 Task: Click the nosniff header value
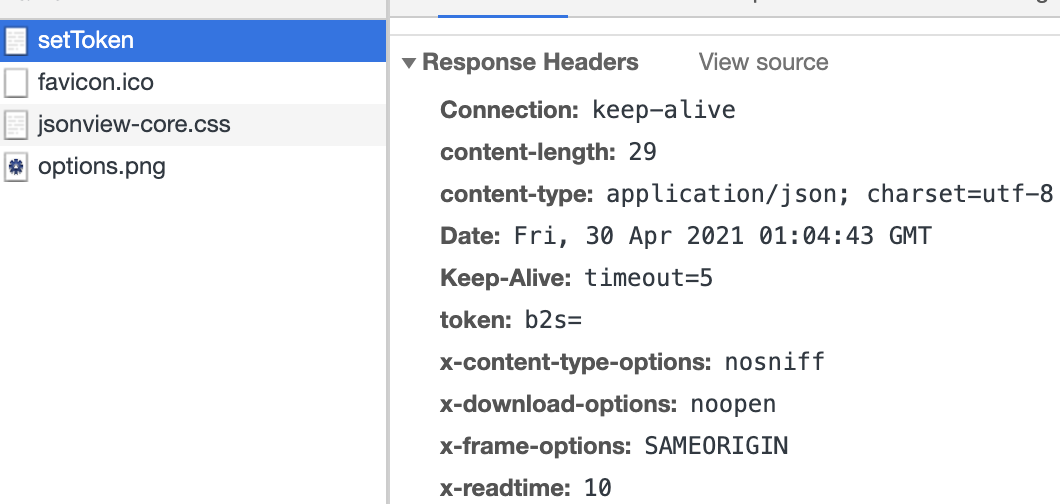(x=775, y=362)
